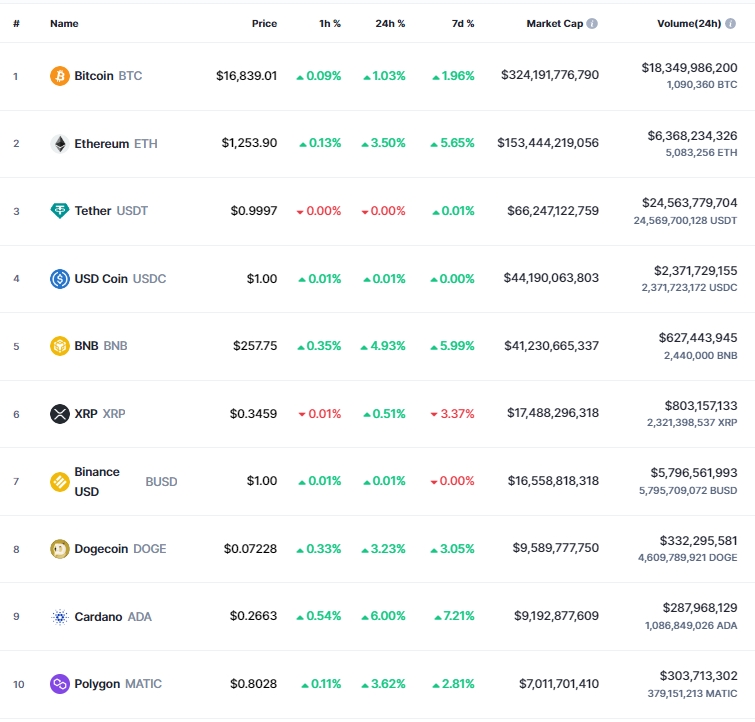755x722 pixels.
Task: Click the Bitcoin logo icon
Action: coord(60,76)
